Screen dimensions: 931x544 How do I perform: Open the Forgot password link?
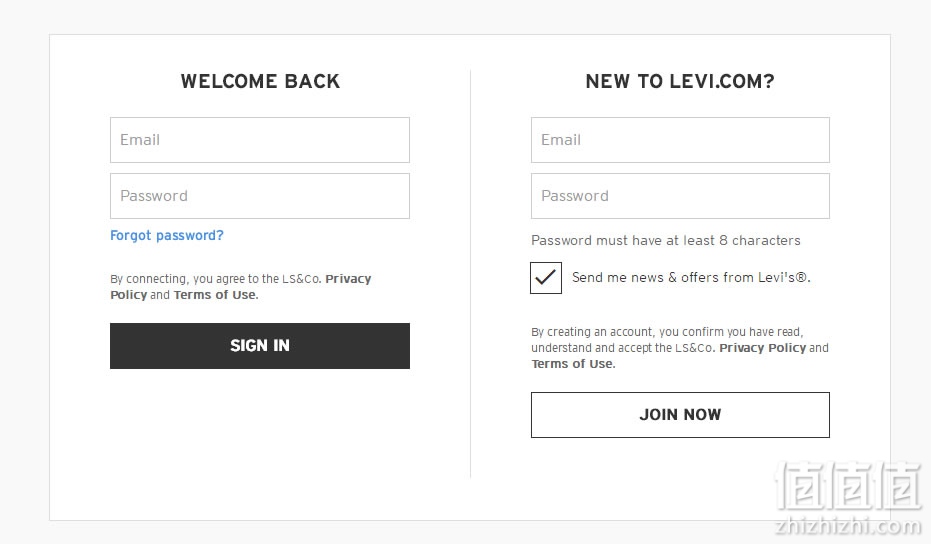pyautogui.click(x=167, y=235)
